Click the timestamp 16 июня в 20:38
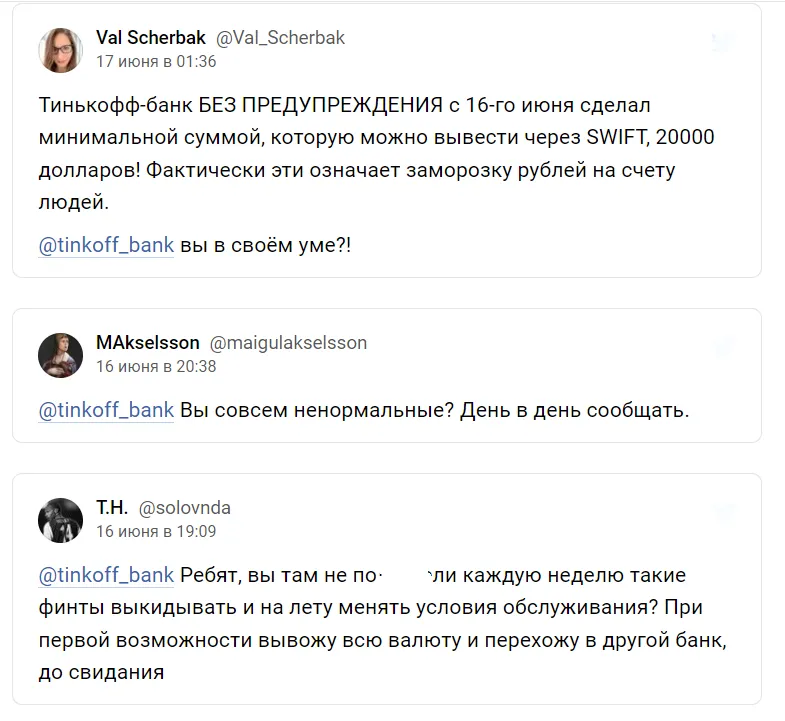The image size is (785, 721). (x=156, y=366)
